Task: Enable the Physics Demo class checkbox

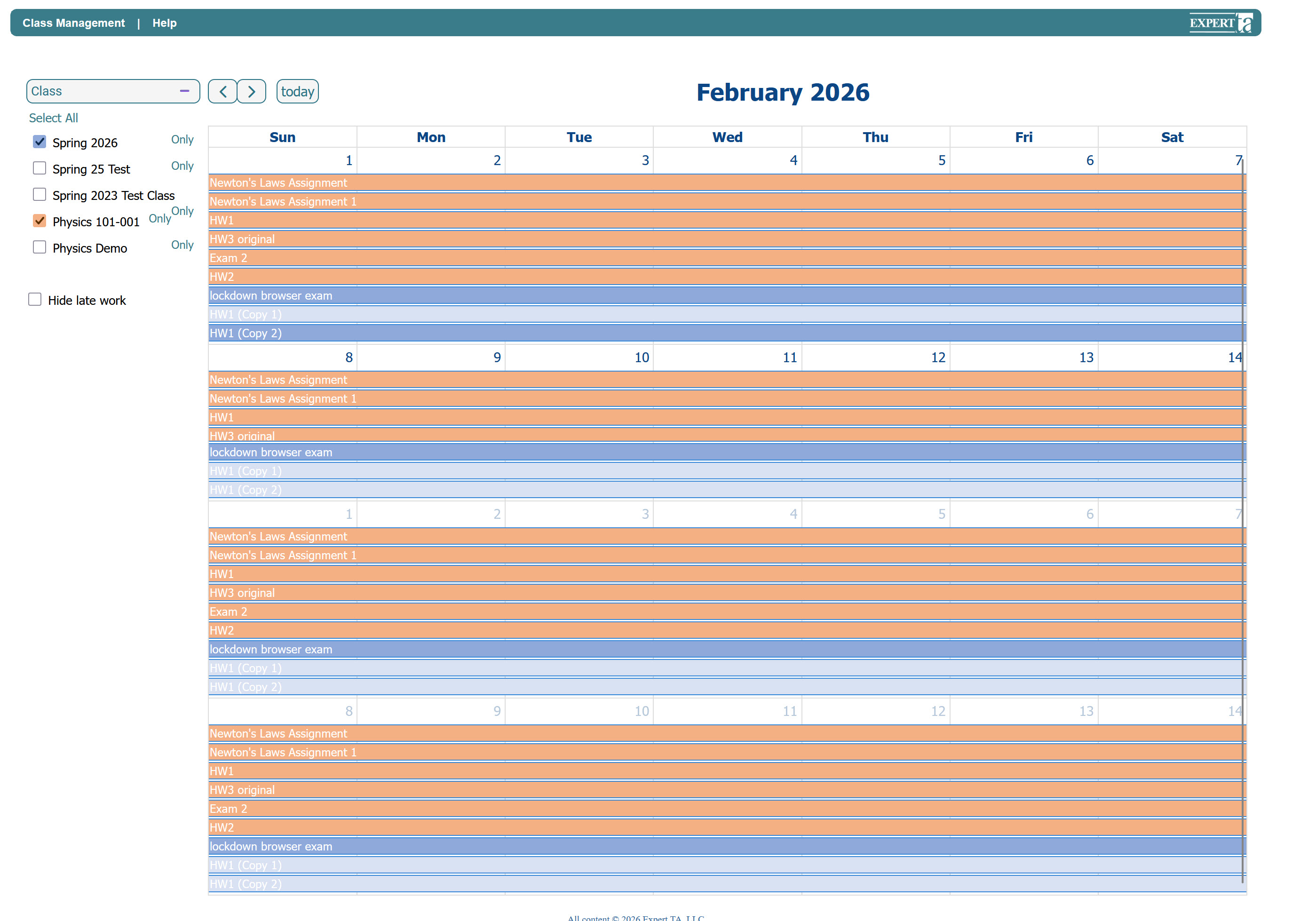Action: click(x=40, y=247)
